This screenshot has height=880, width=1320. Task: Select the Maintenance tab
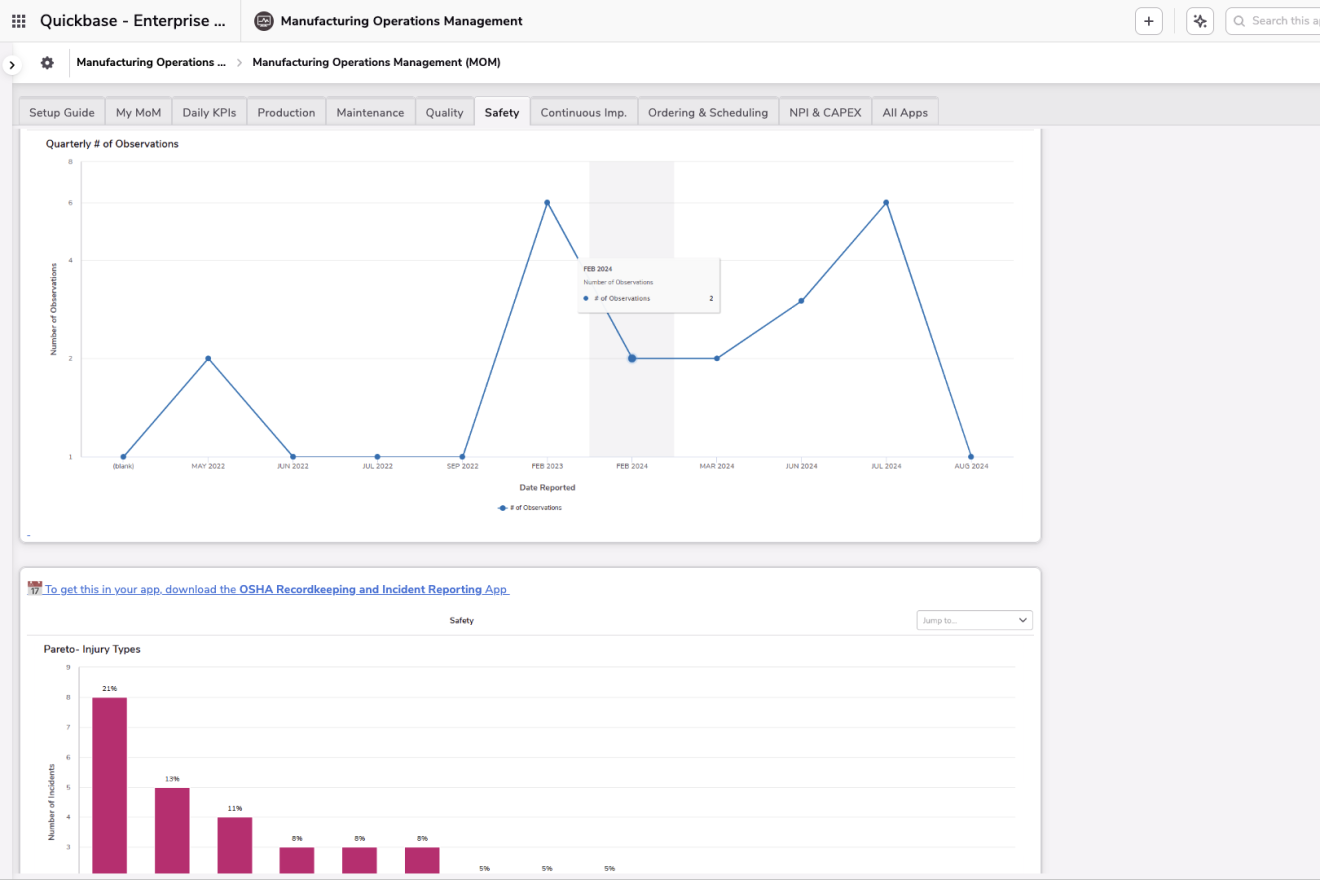click(370, 113)
